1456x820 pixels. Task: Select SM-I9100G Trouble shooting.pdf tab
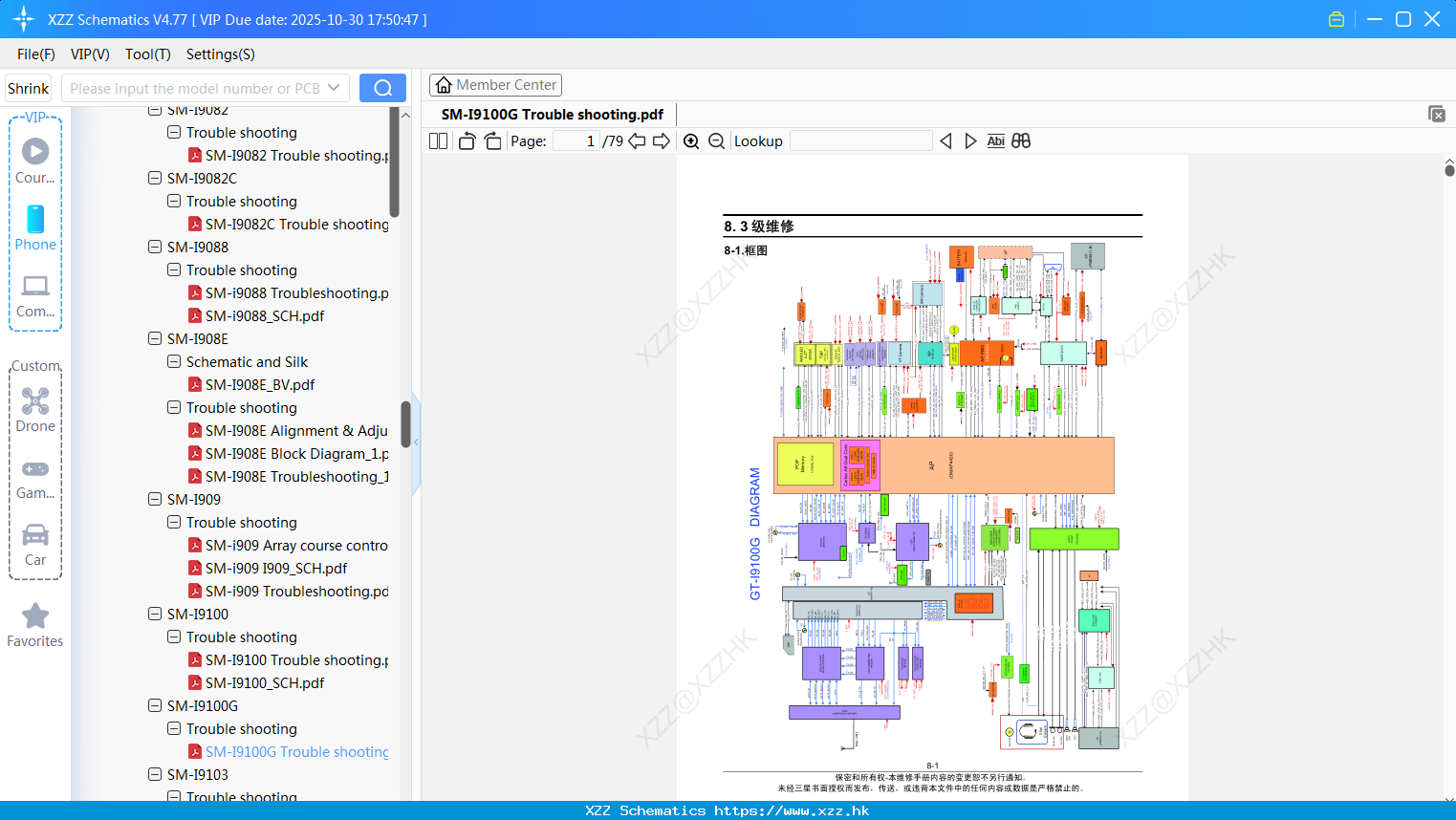click(x=553, y=114)
